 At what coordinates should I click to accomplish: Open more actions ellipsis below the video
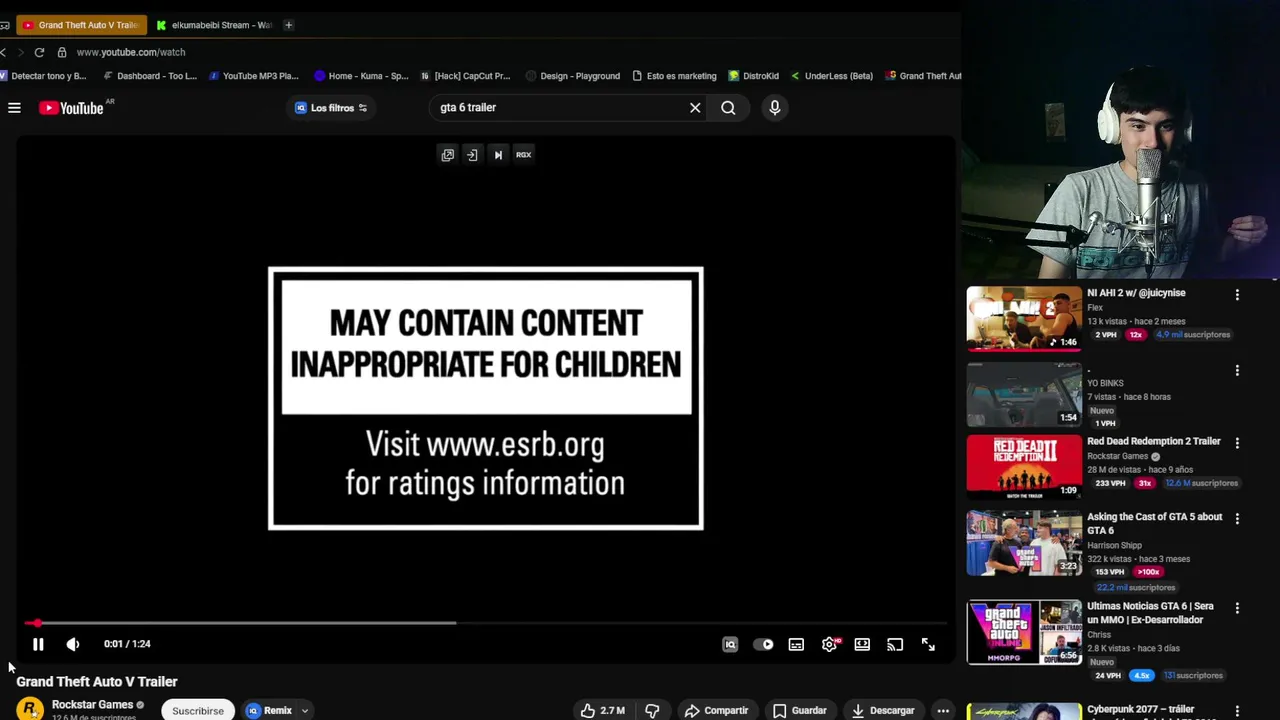point(943,711)
